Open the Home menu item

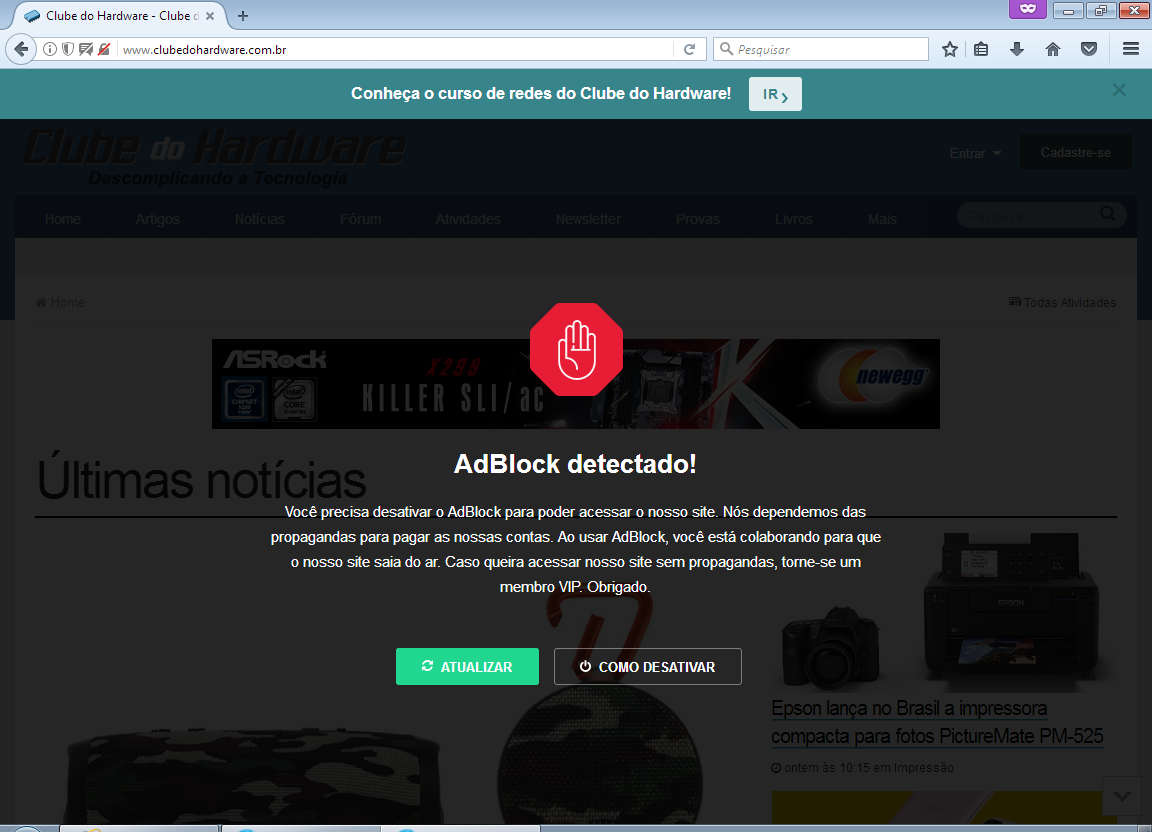pos(62,219)
